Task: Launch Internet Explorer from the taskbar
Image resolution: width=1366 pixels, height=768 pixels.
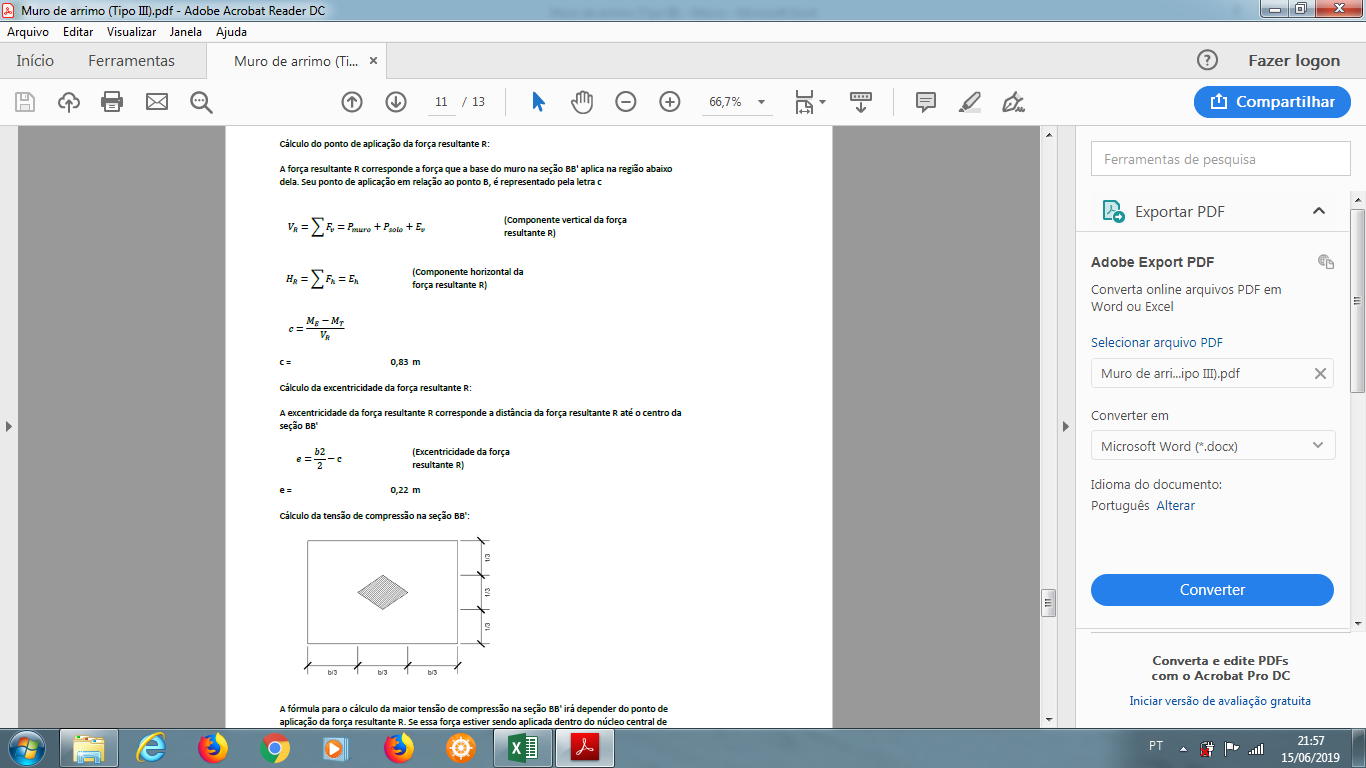Action: 151,748
